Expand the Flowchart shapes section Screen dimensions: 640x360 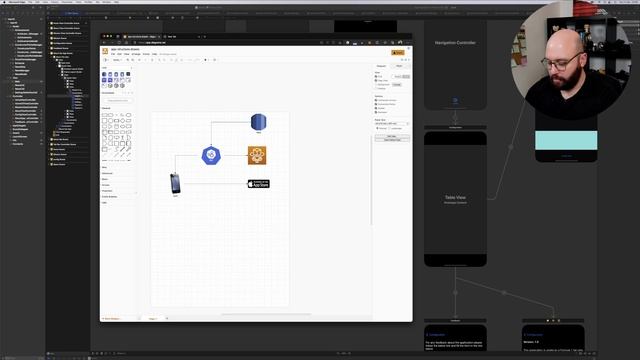click(107, 191)
